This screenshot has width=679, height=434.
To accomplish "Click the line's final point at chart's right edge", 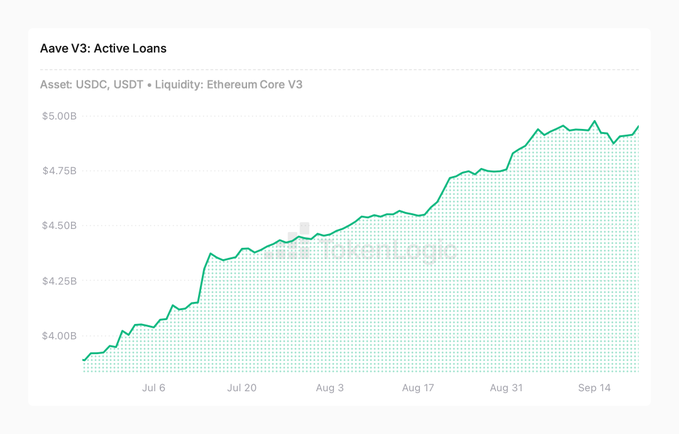I will 638,126.
